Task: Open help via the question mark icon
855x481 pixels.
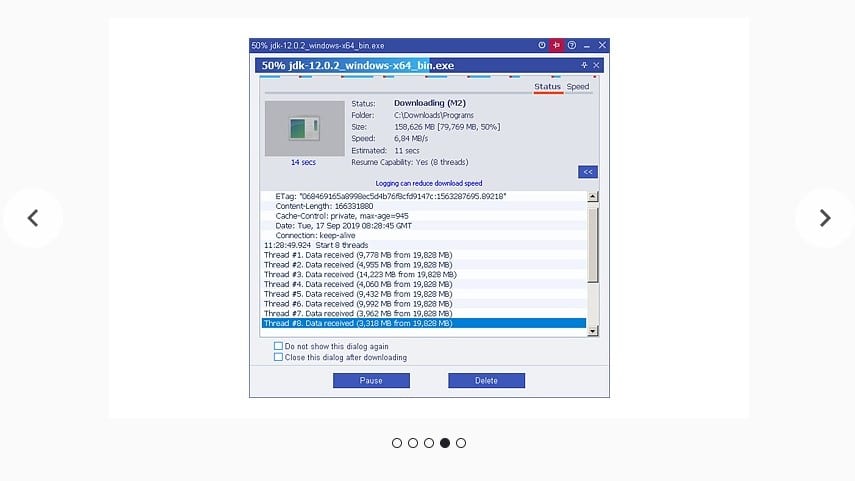Action: (571, 45)
